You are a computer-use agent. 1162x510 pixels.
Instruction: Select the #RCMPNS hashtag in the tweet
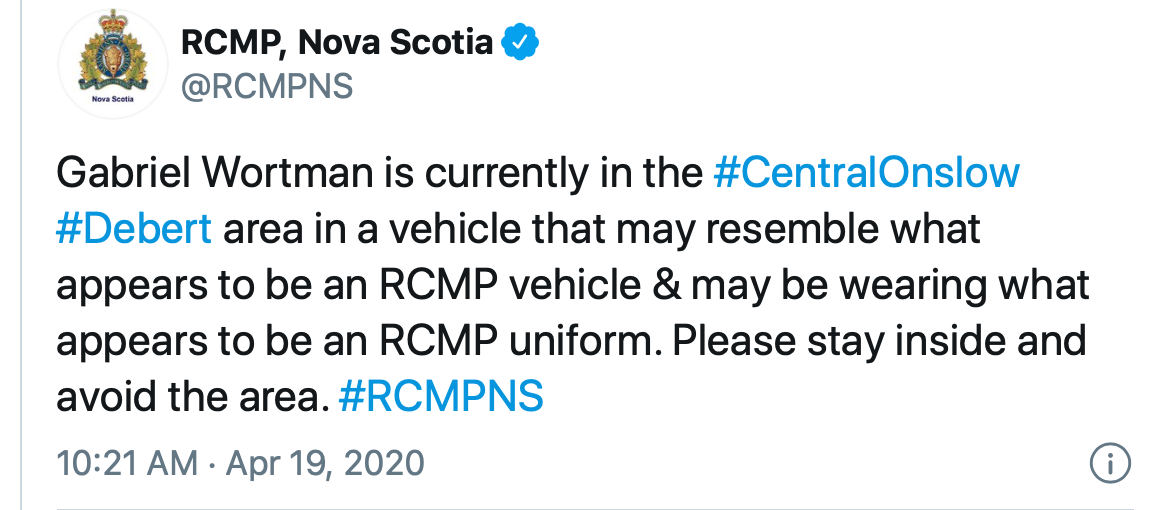point(441,397)
